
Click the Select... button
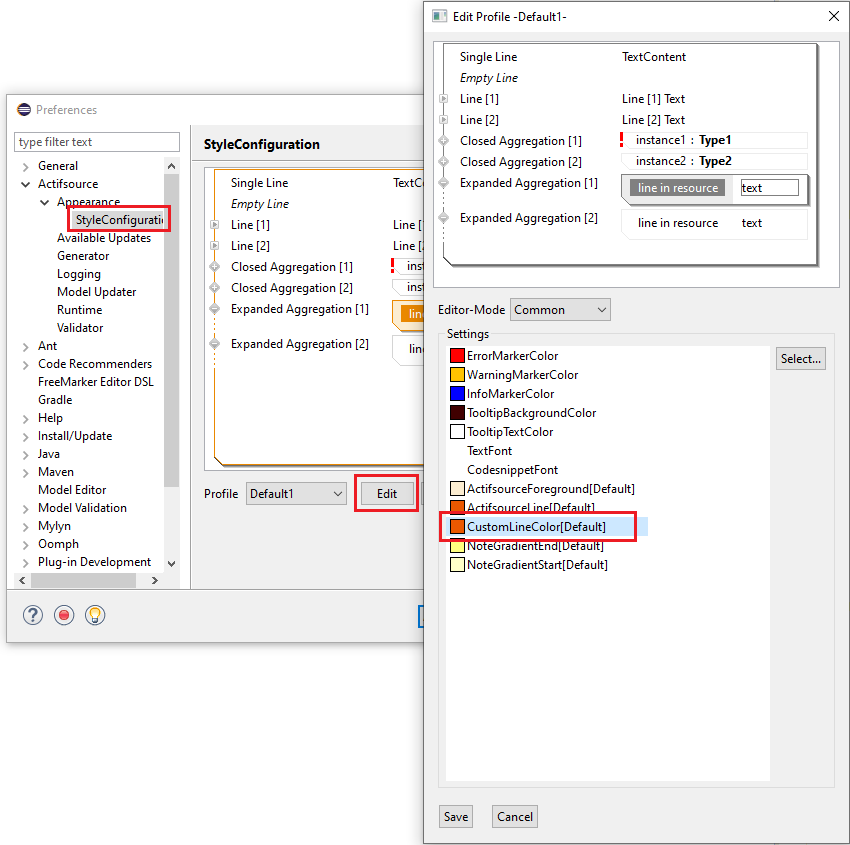click(x=800, y=359)
